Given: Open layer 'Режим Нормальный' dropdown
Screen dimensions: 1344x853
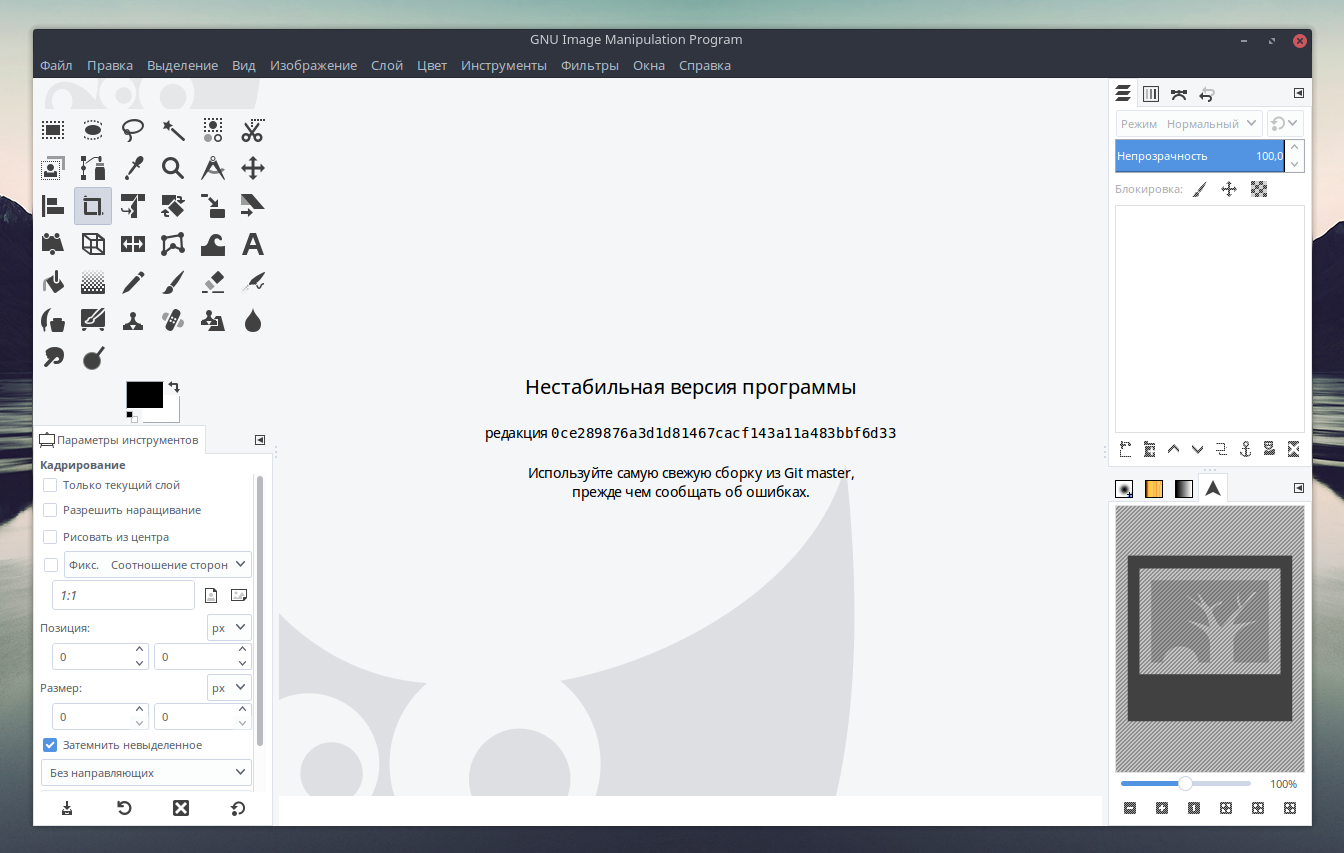Looking at the screenshot, I should pos(1190,124).
